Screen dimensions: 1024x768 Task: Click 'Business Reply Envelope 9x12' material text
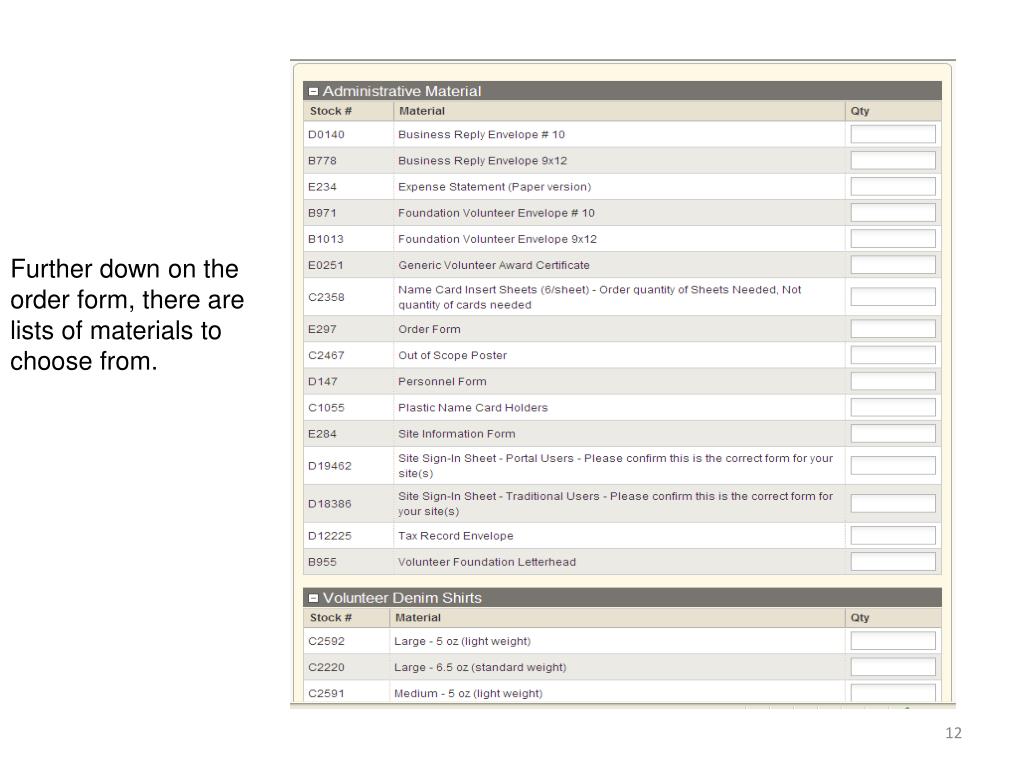(483, 161)
